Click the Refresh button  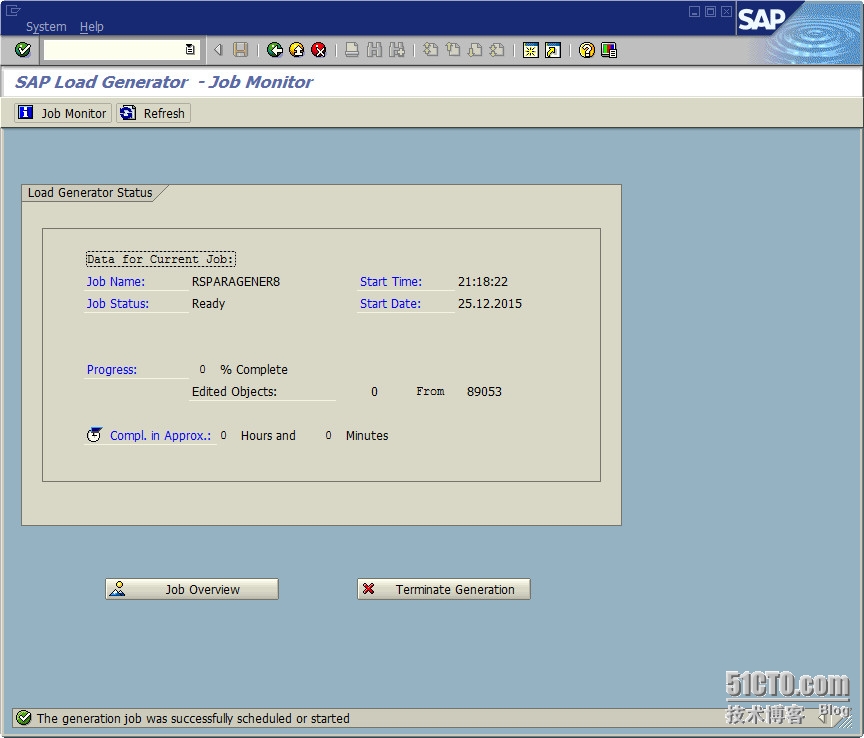click(x=153, y=113)
